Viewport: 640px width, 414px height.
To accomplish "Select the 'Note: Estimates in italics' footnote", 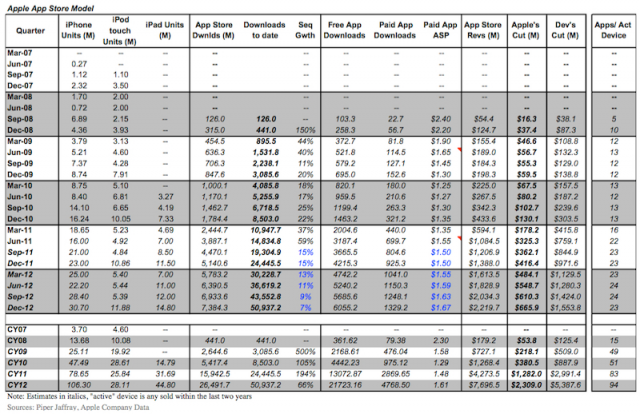I will point(130,396).
